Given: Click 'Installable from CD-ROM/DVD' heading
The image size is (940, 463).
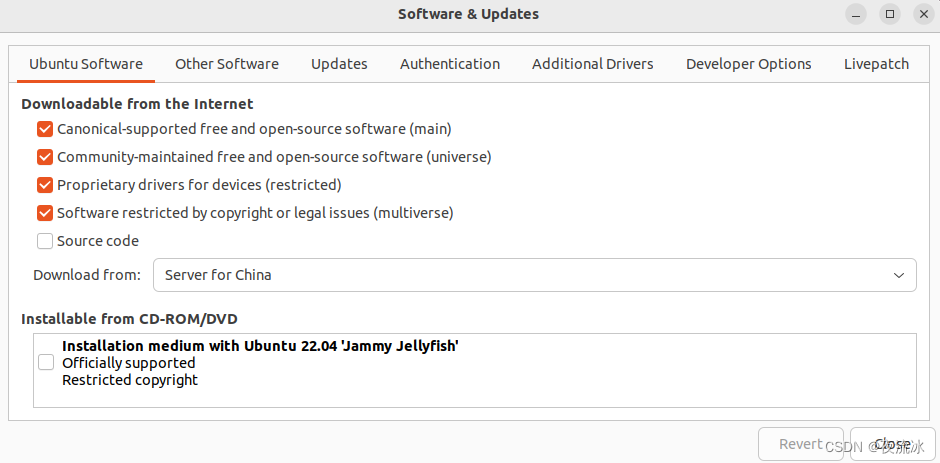Looking at the screenshot, I should tap(129, 319).
